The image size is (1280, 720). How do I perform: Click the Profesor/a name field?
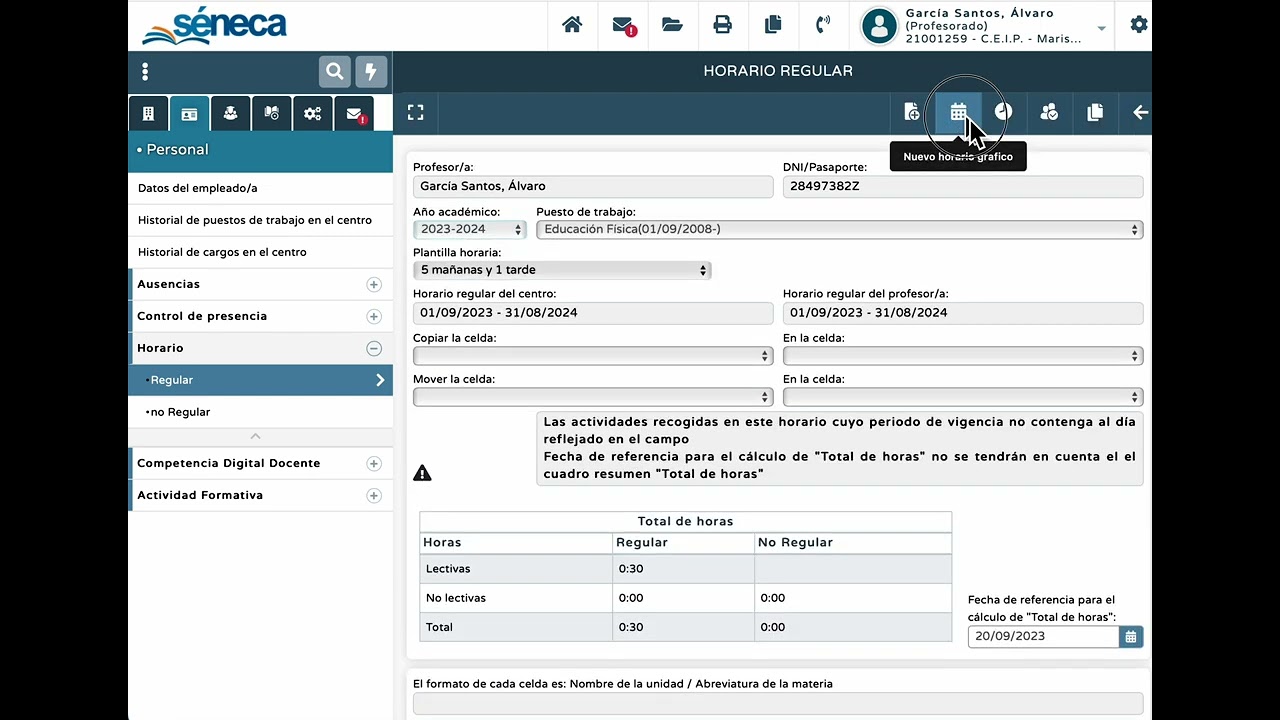[593, 186]
